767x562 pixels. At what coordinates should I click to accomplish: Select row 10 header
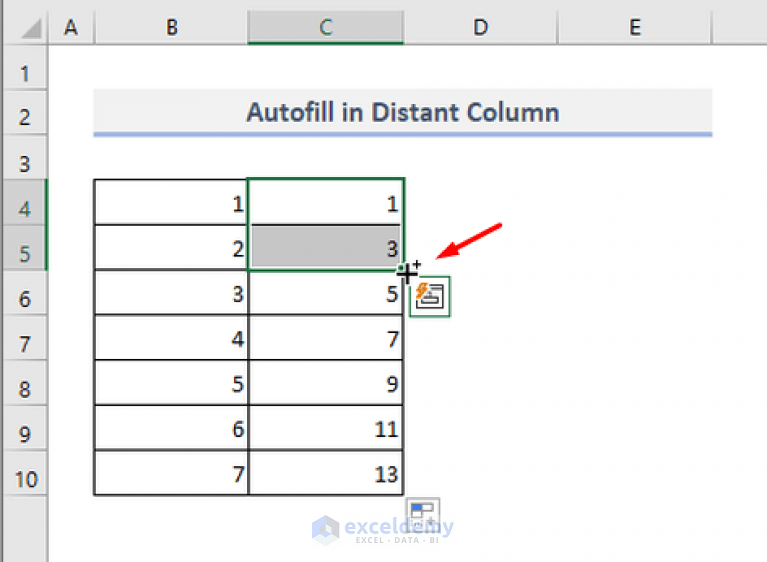pos(24,473)
